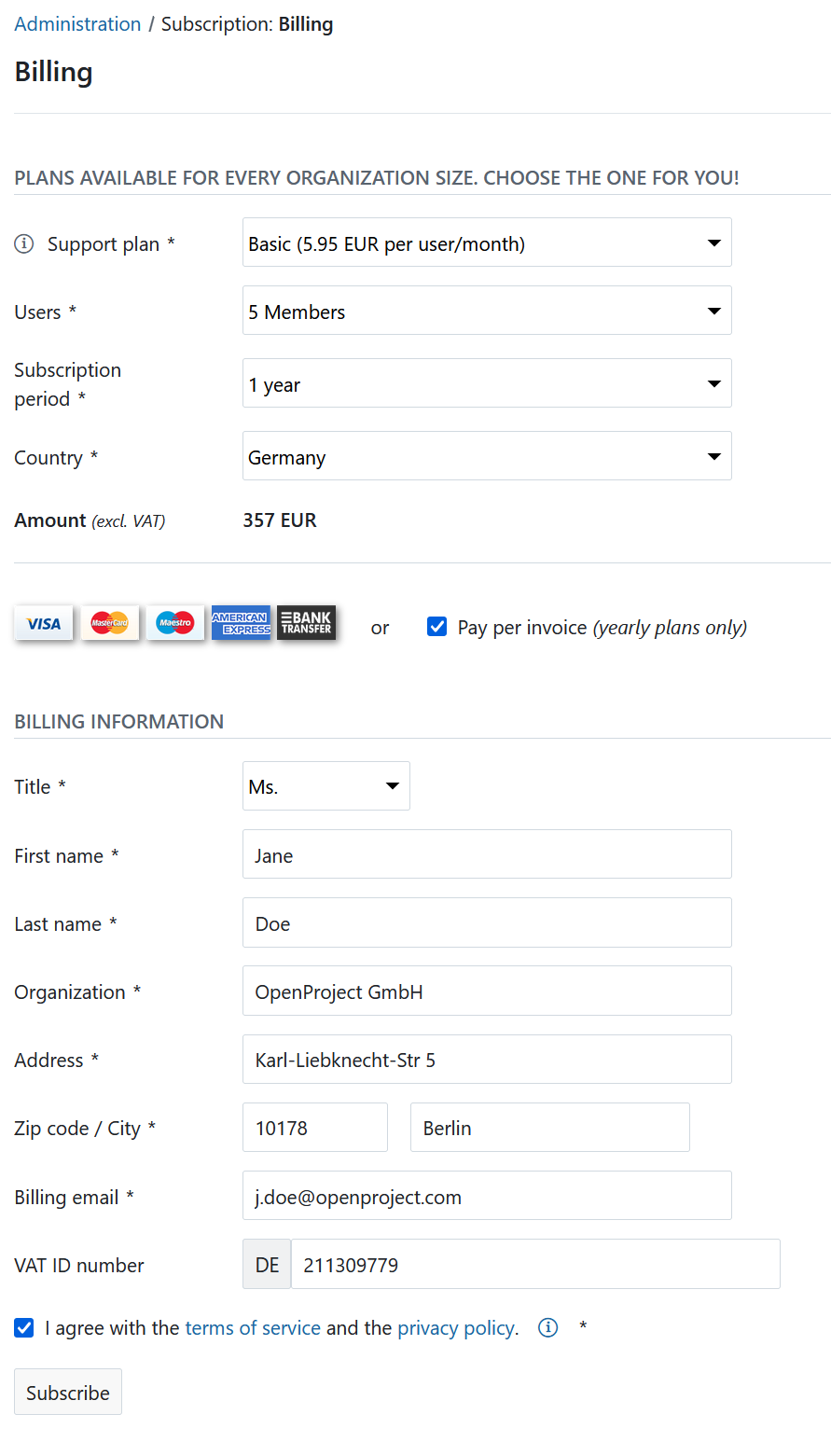Viewport: 831px width, 1456px height.
Task: Click the Maestro card icon
Action: [174, 622]
